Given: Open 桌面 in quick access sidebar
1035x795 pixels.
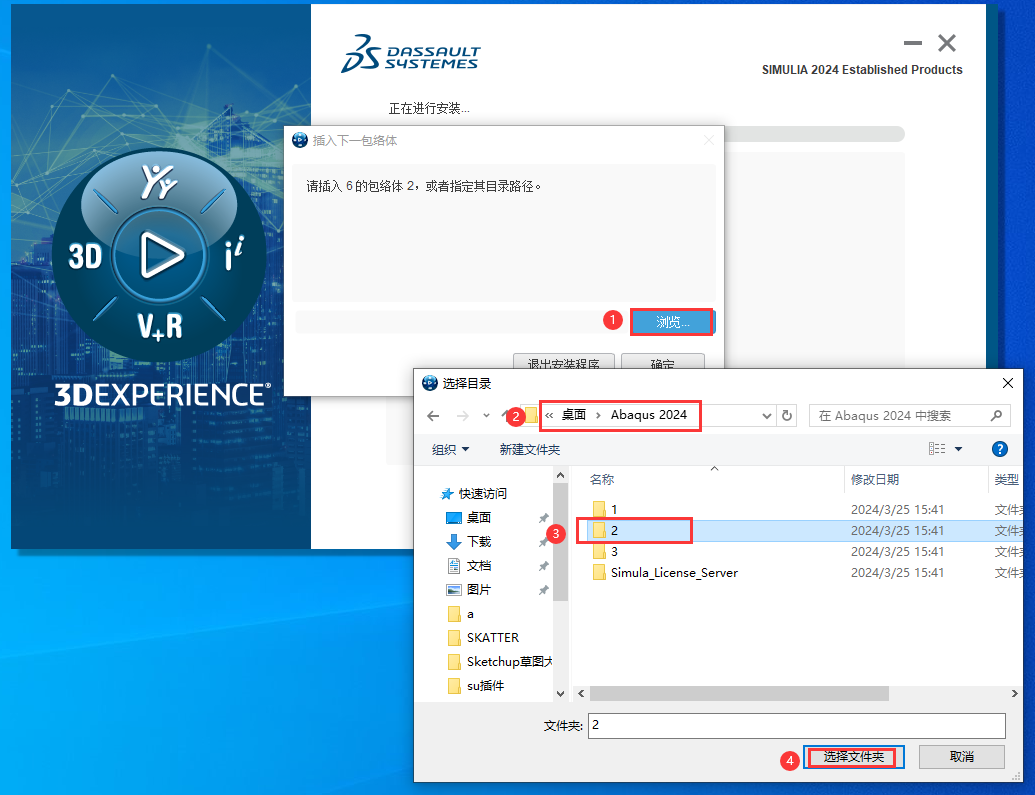Looking at the screenshot, I should click(479, 518).
